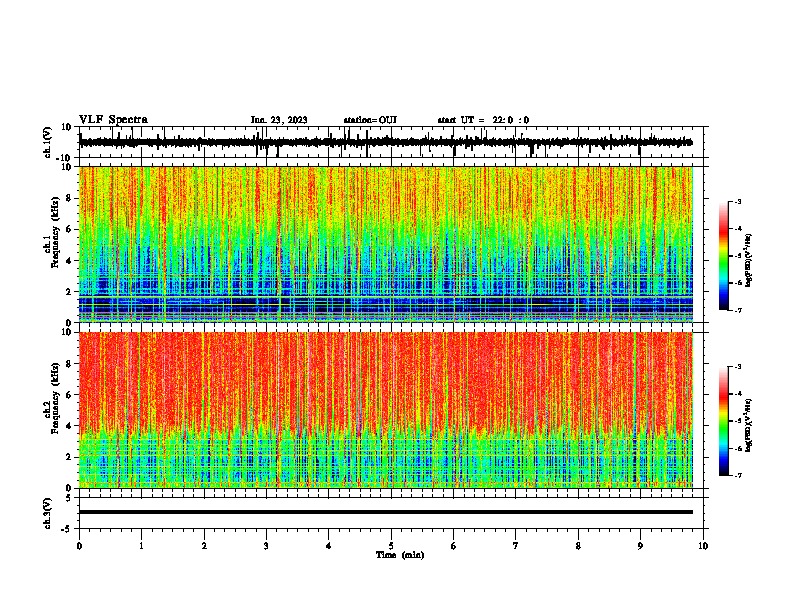Image resolution: width=792 pixels, height=612 pixels.
Task: Click inside the ch.1 spectrogram plot
Action: tap(386, 244)
